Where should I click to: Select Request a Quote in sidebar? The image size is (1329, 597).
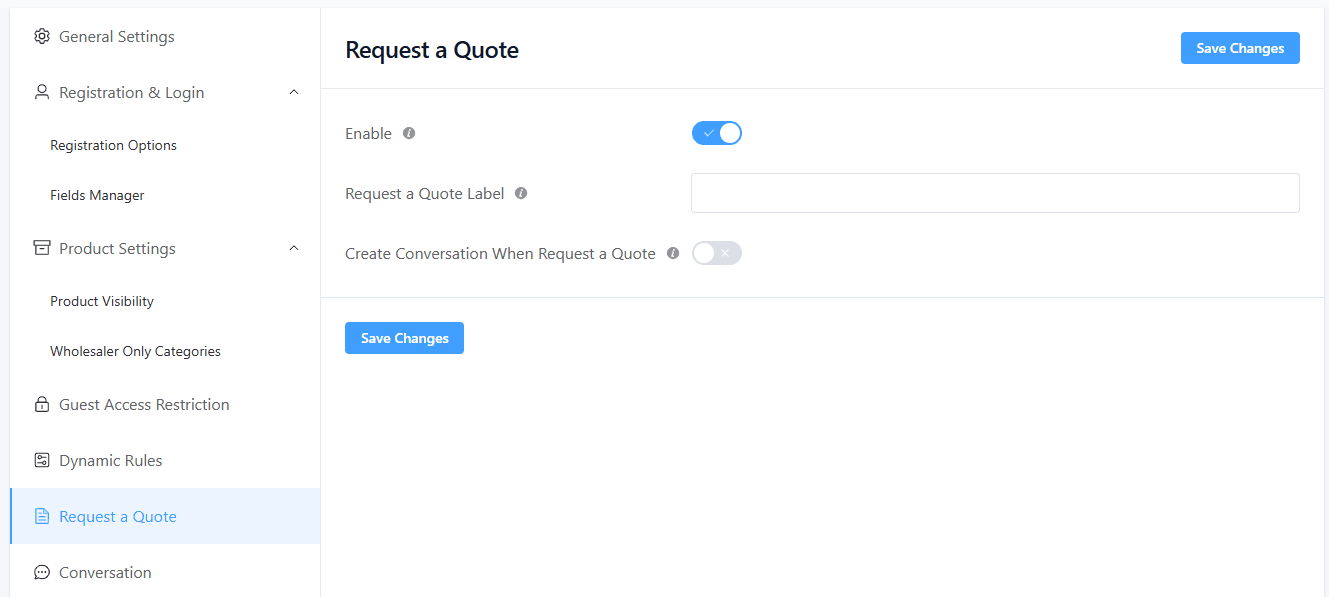click(x=165, y=516)
